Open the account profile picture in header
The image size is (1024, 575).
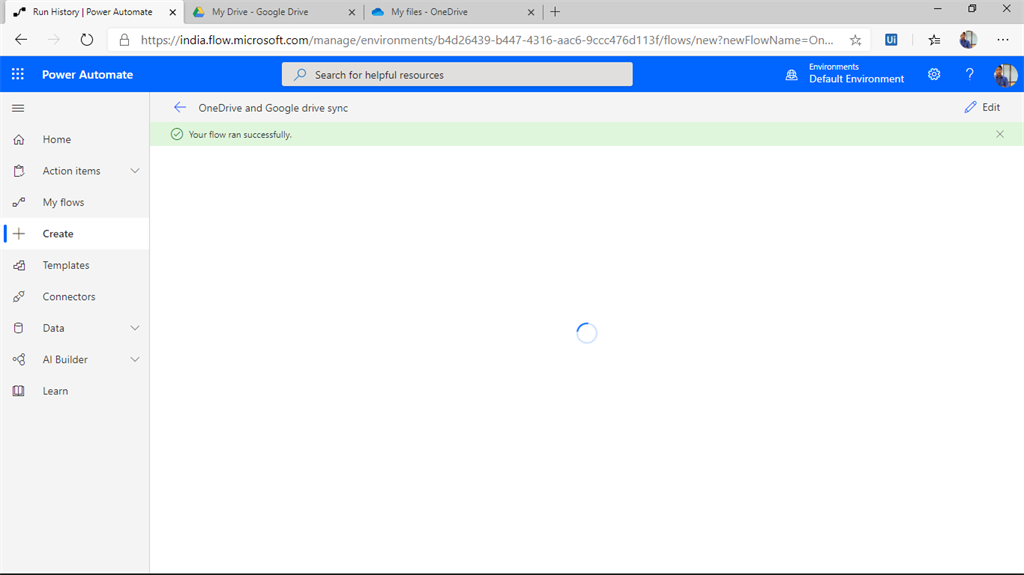1006,75
